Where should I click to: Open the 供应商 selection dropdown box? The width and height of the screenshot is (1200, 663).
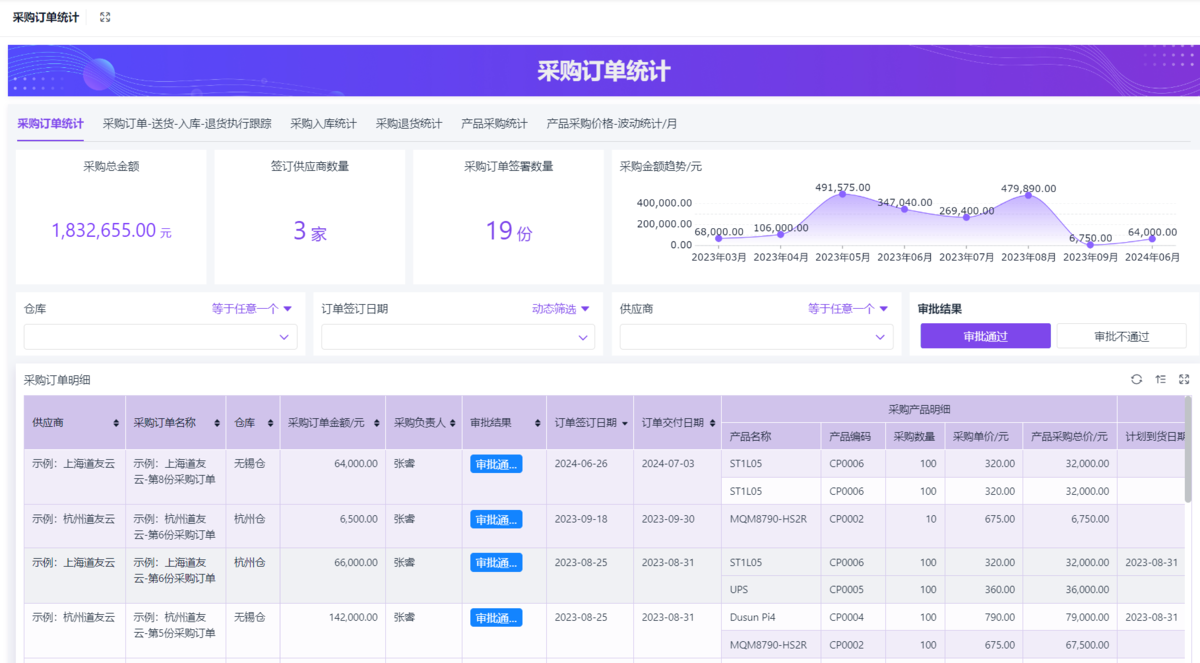[x=756, y=338]
